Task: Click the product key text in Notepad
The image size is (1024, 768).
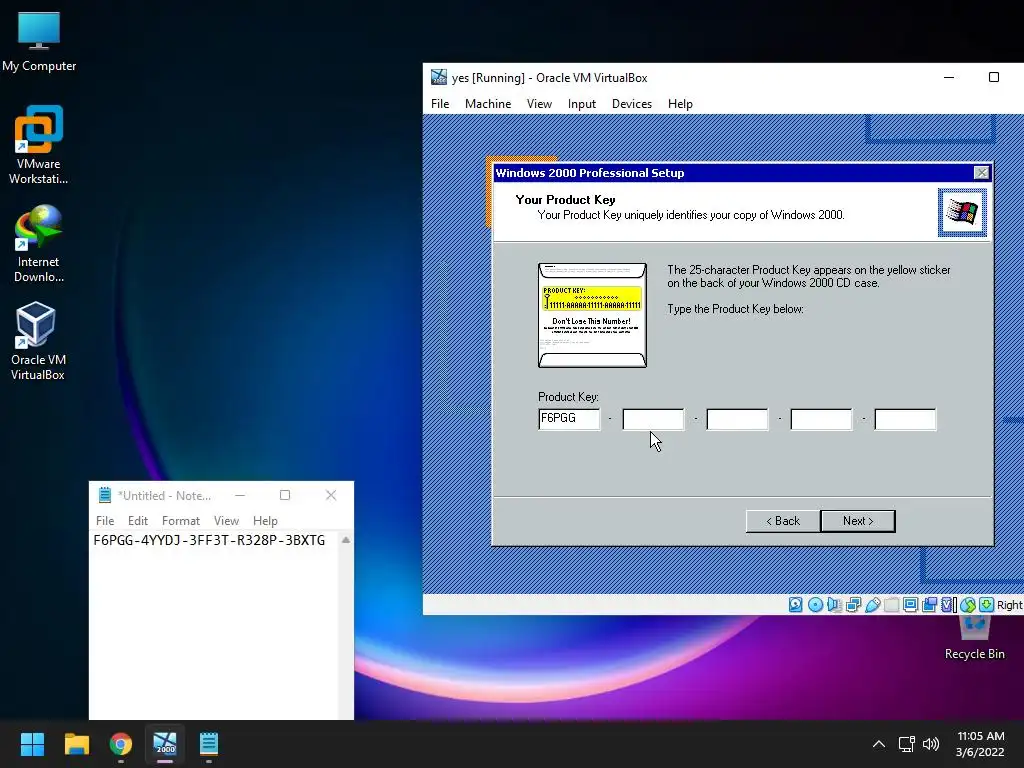Action: [209, 540]
